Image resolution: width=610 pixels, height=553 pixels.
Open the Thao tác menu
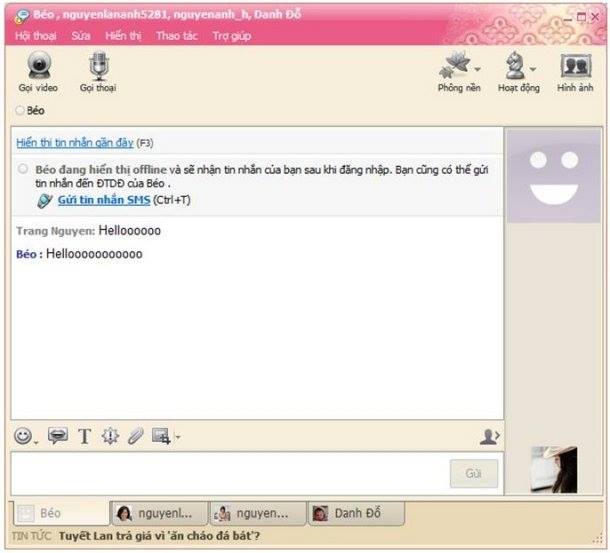coord(177,36)
